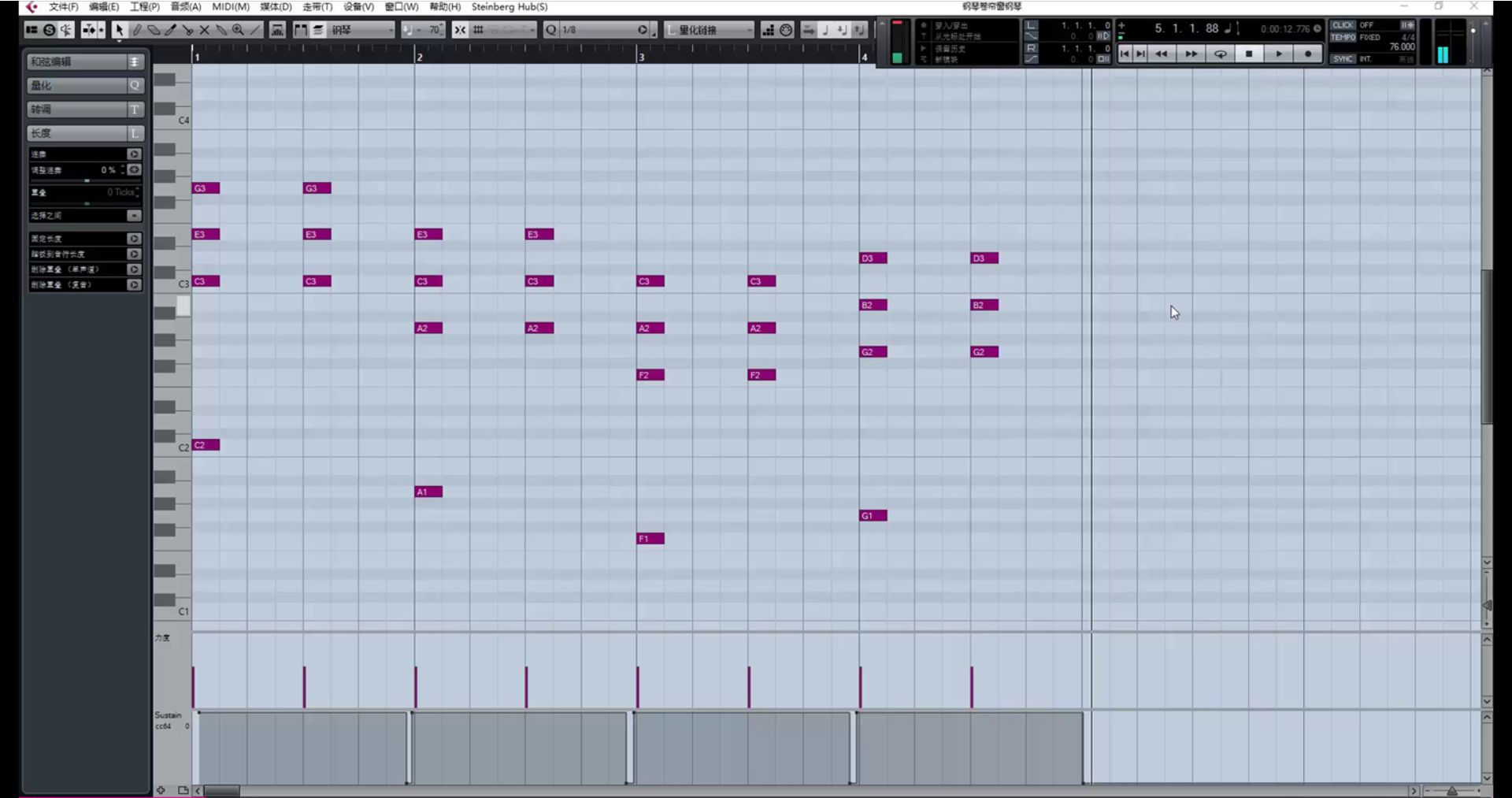Toggle the Snap grid button

(478, 30)
